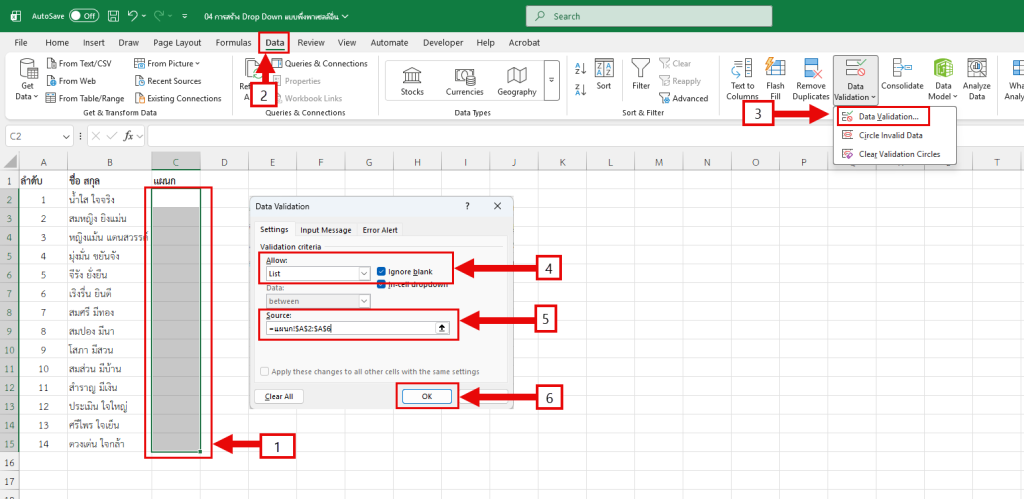1024x499 pixels.
Task: Open Analyze Data
Action: tap(976, 79)
